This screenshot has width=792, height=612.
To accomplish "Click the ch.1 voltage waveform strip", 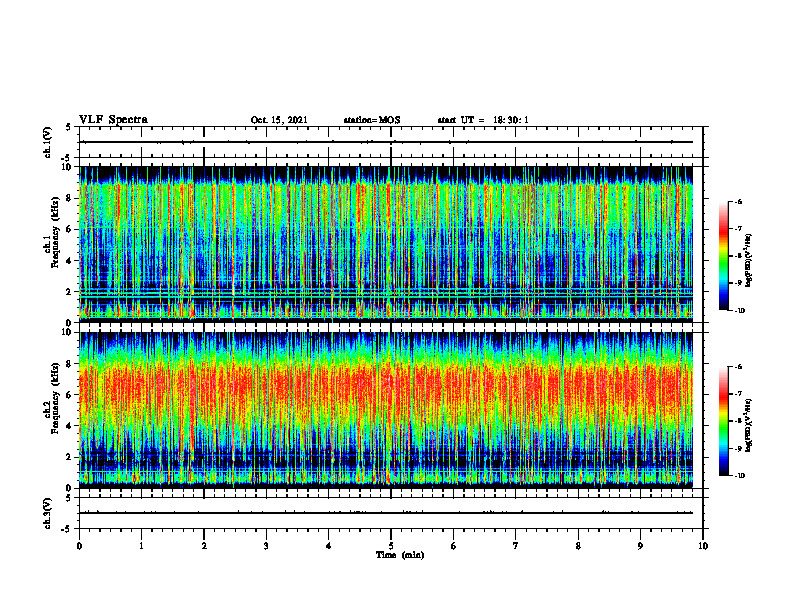I will click(x=391, y=142).
